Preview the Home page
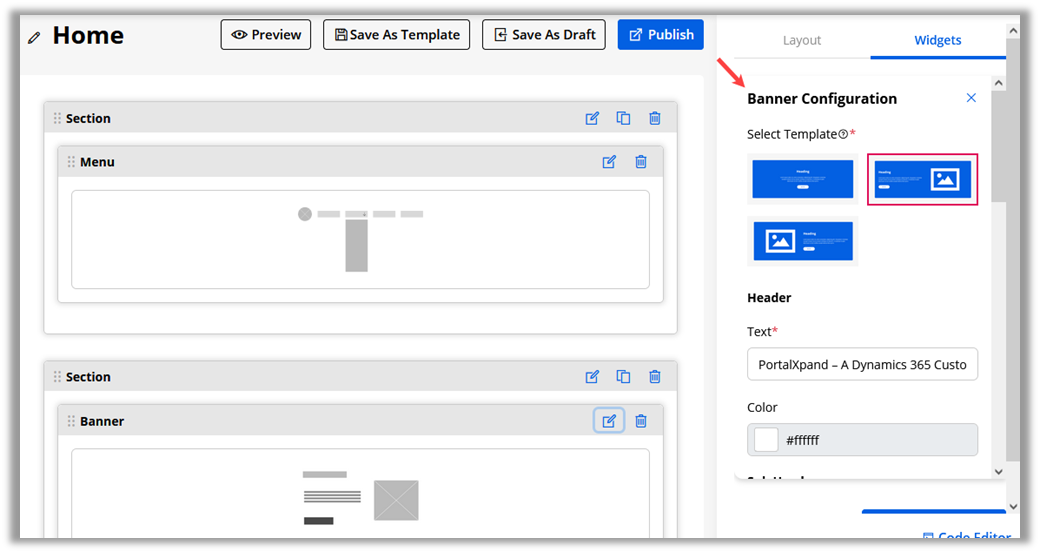The height and width of the screenshot is (553, 1040). pos(266,35)
